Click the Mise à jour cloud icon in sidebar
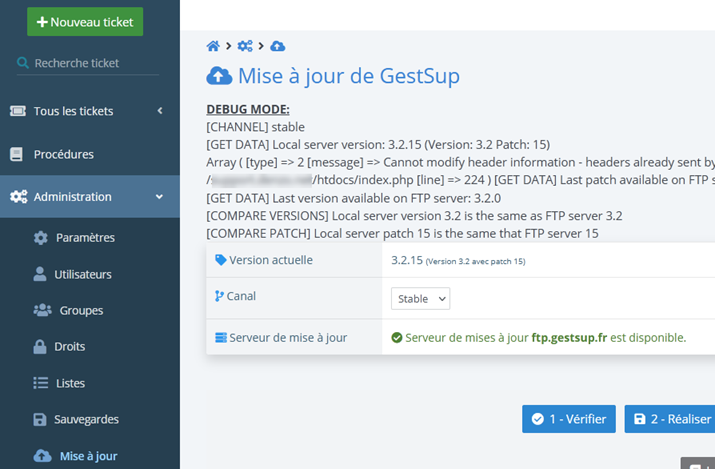715x469 pixels. [42, 456]
